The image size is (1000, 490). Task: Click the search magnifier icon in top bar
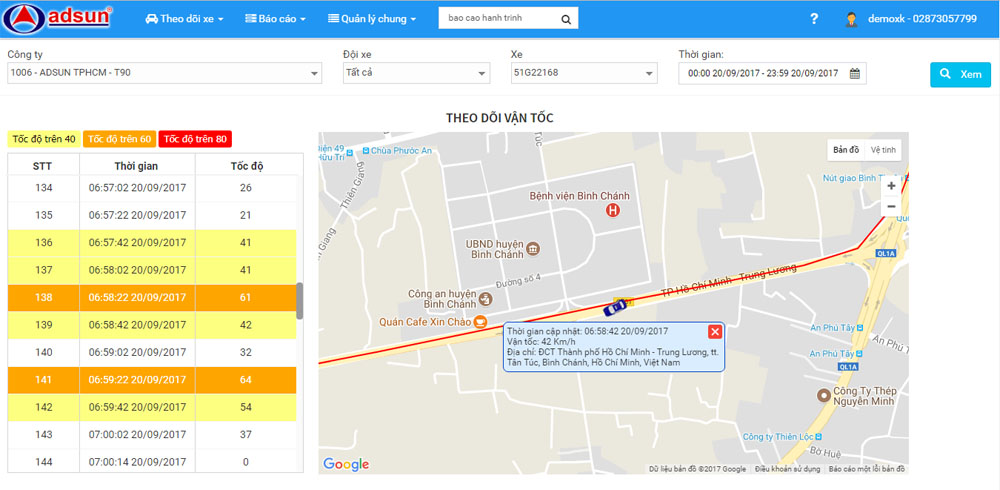point(565,19)
